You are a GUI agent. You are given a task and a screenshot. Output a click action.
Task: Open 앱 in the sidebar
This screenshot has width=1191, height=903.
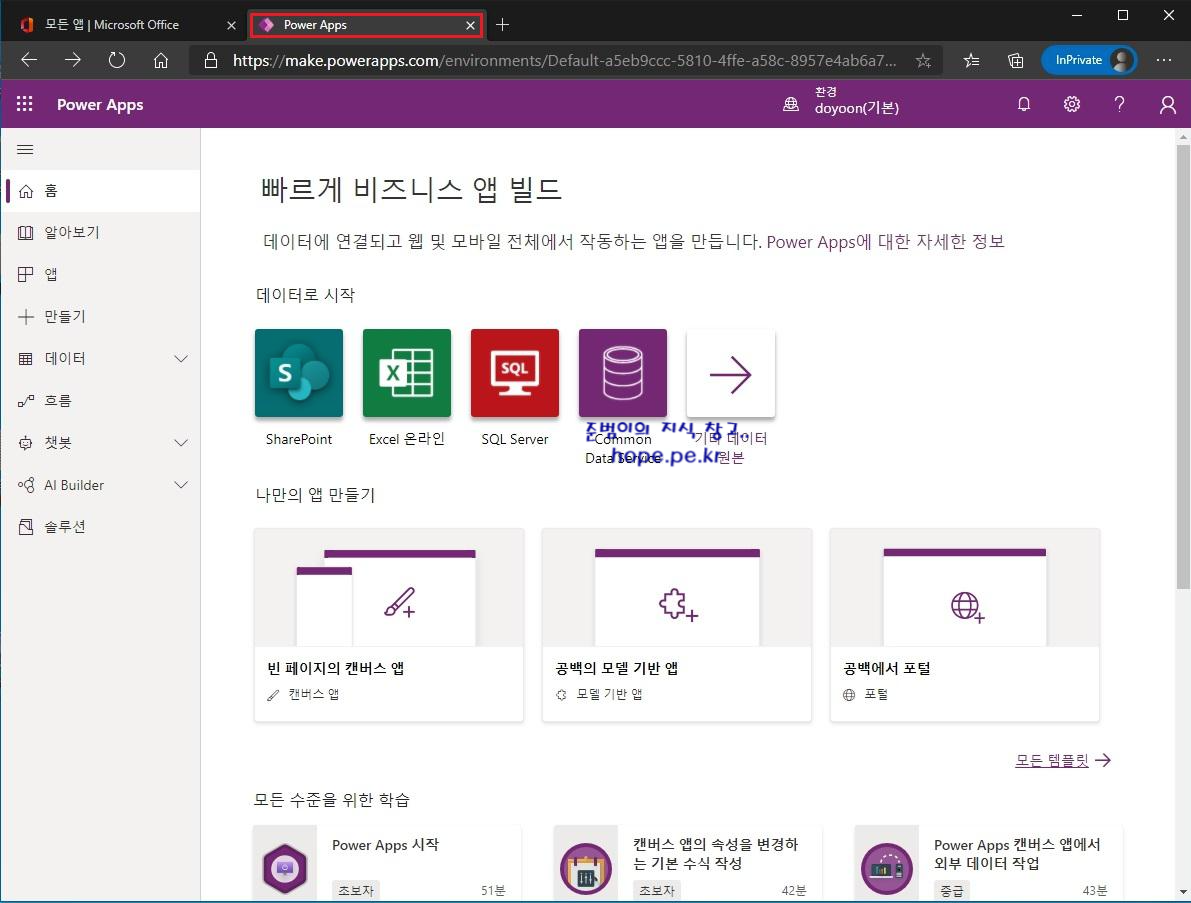click(x=101, y=274)
